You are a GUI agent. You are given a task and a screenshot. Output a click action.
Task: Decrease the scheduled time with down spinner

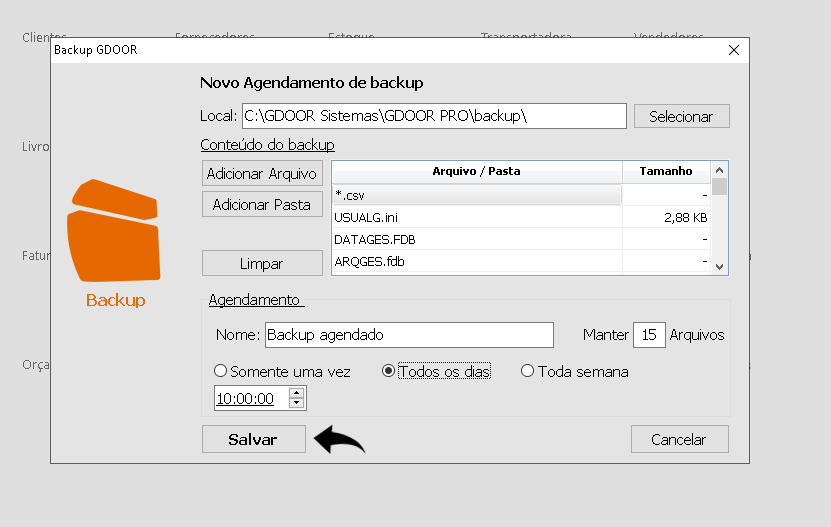[297, 403]
